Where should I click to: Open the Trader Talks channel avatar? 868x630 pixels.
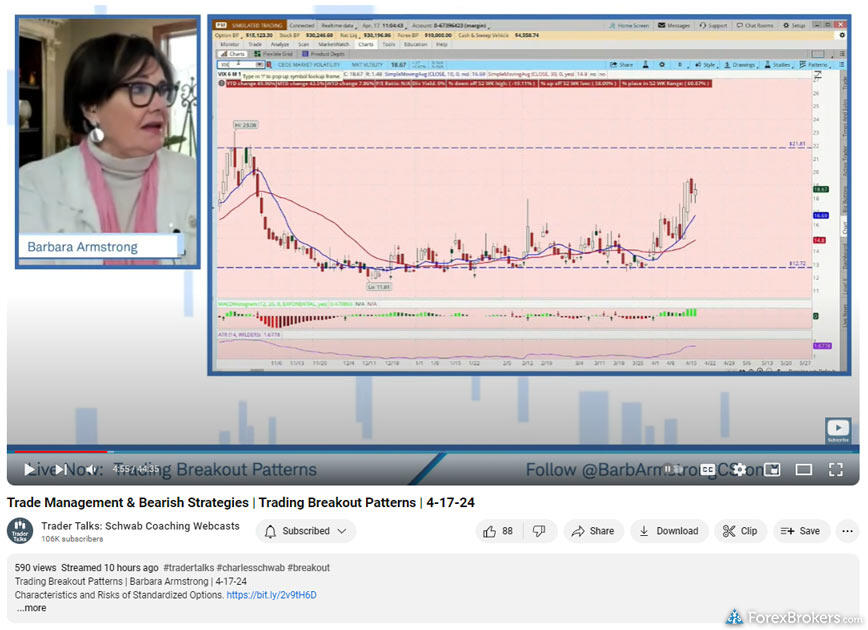[20, 531]
